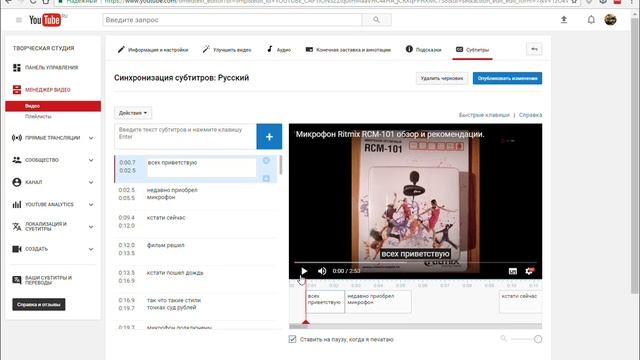Toggle pause-while-typing checkbox
640x360 pixels.
click(292, 339)
